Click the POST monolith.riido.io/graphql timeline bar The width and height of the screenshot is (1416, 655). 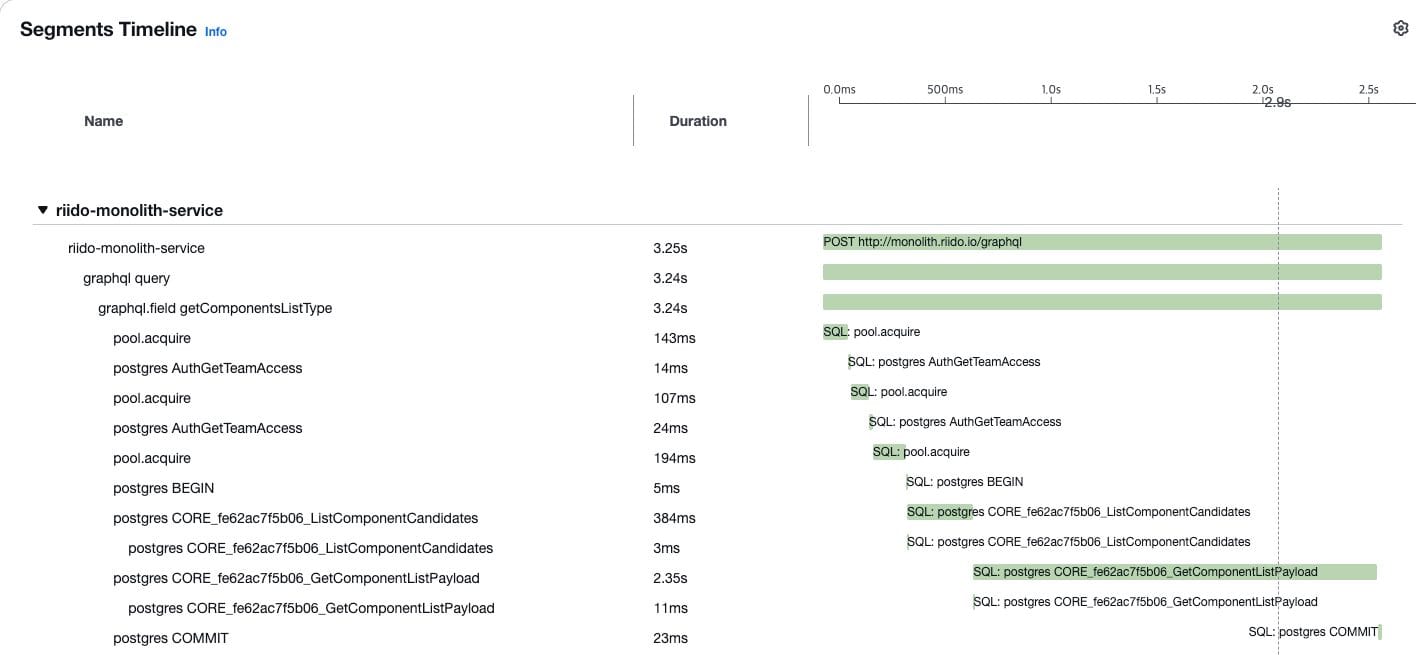pos(1102,242)
